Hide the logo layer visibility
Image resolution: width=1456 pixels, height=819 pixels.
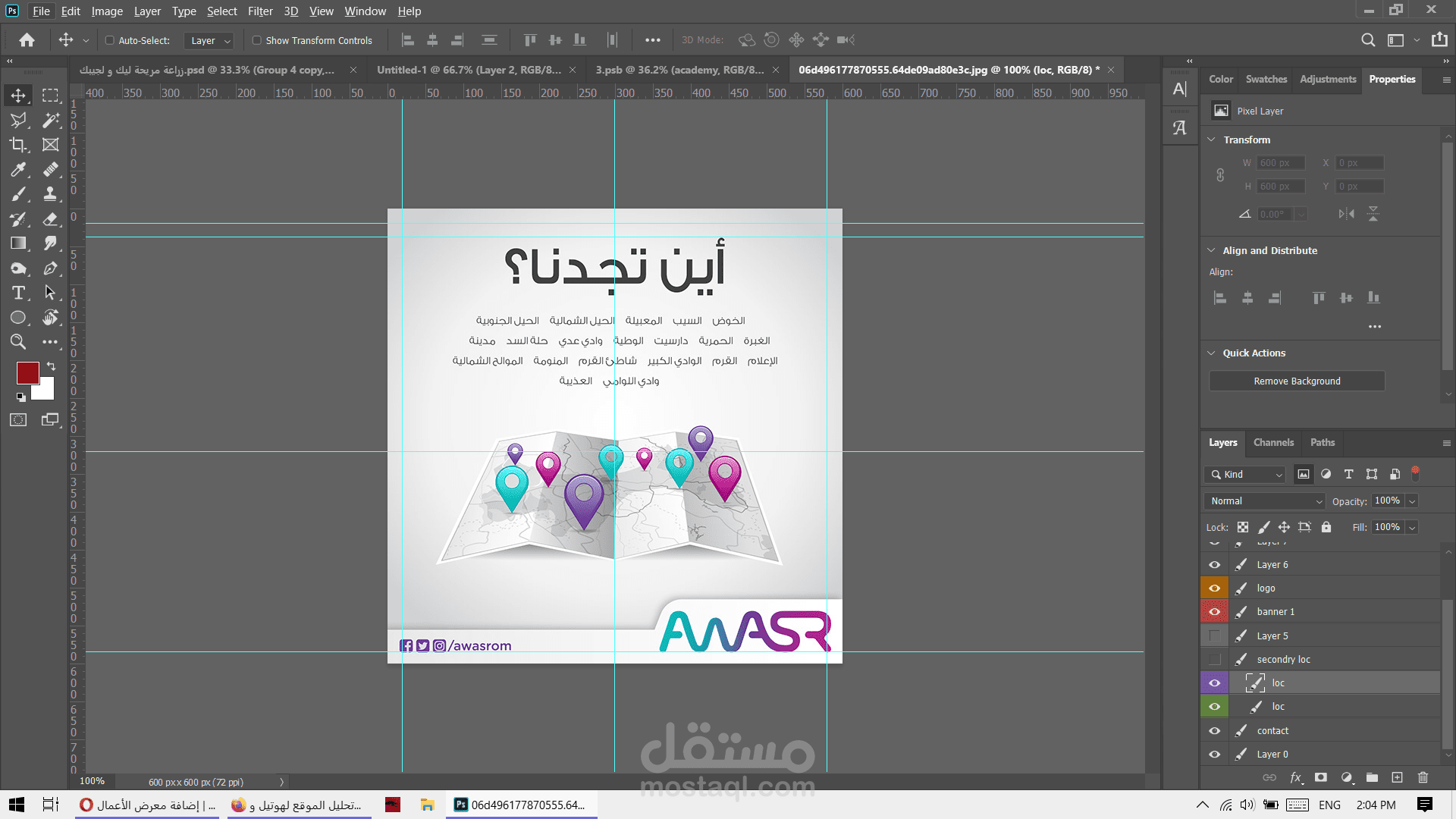1214,588
